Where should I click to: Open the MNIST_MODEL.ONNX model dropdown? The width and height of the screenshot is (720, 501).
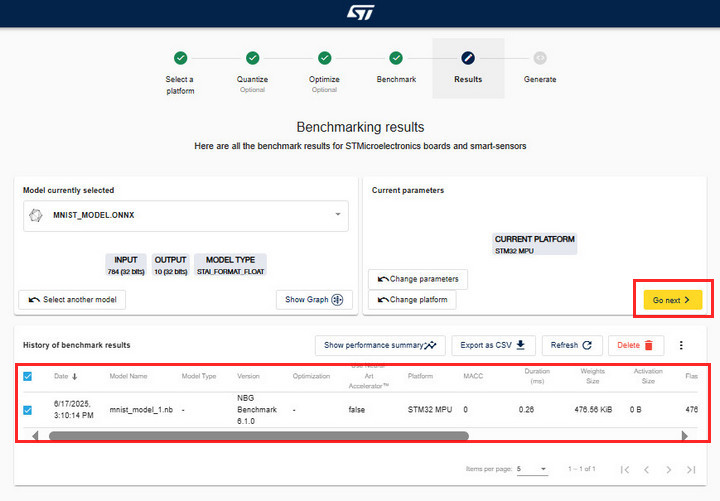click(x=186, y=215)
